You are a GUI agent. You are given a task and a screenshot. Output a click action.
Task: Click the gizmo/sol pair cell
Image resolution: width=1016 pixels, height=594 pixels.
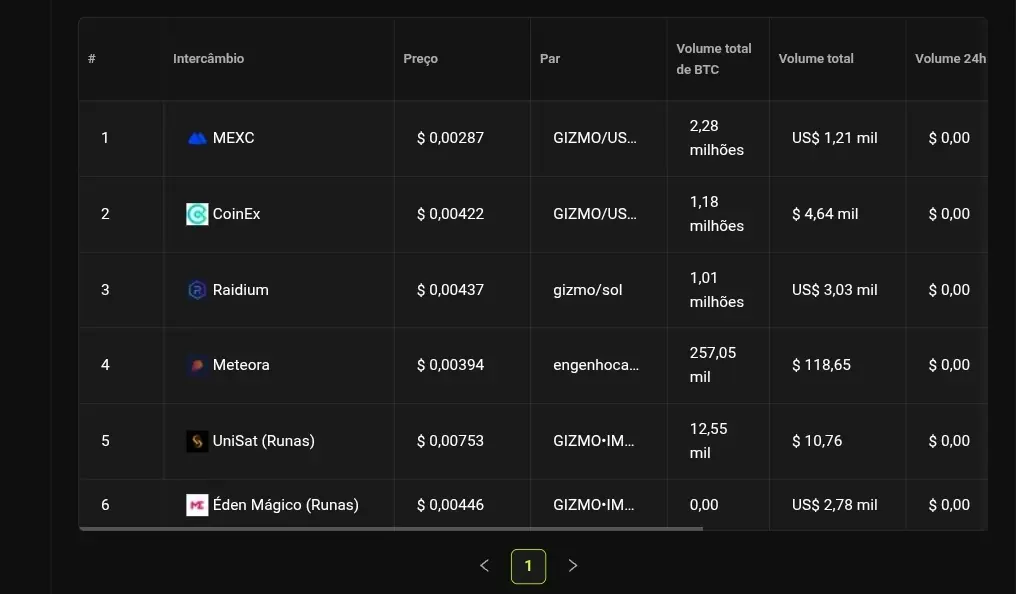pos(588,290)
